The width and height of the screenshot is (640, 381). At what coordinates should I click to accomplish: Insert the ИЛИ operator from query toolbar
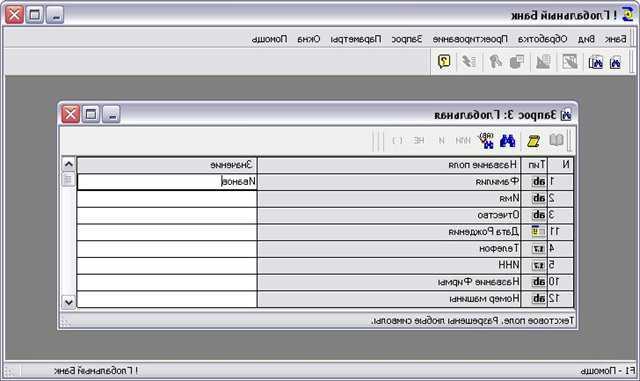coord(463,140)
